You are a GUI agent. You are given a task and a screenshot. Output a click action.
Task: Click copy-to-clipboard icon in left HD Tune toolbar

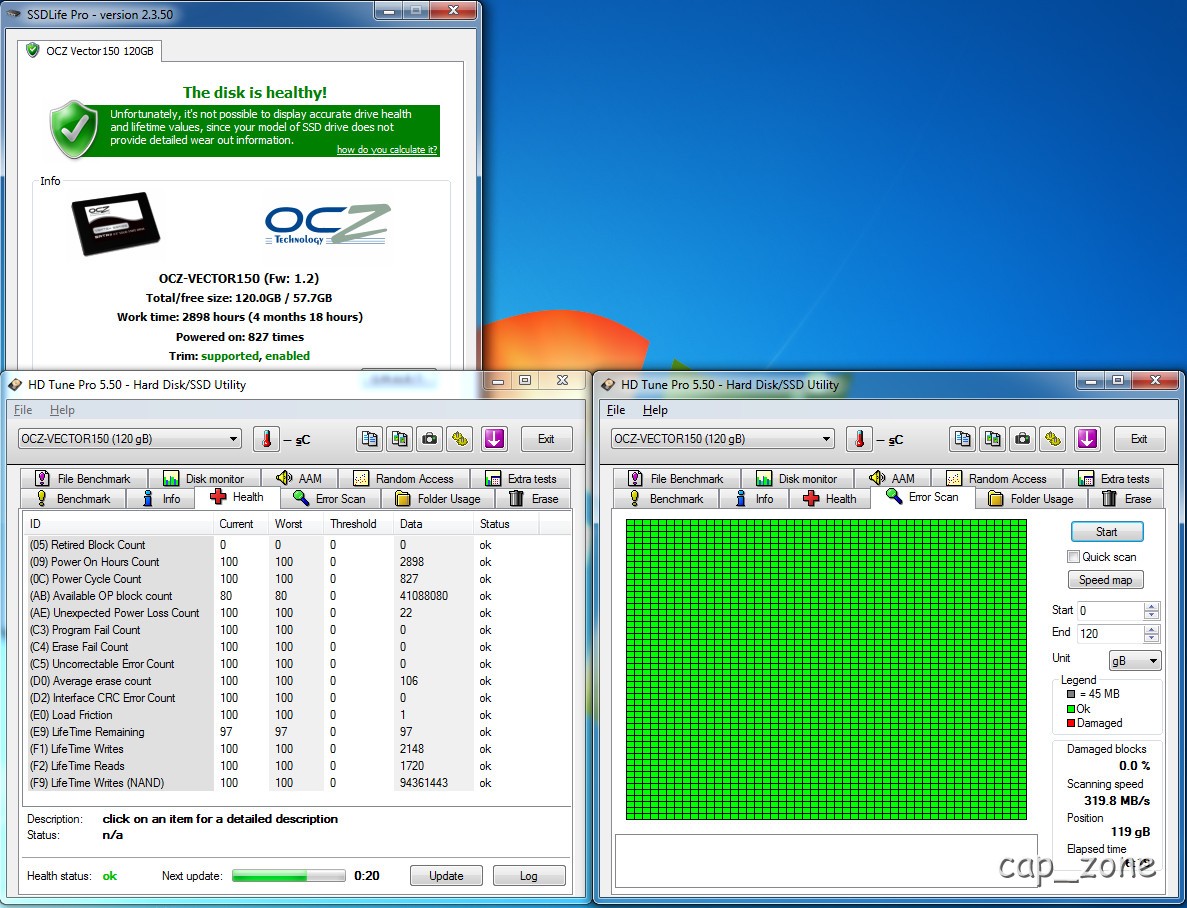coord(369,439)
